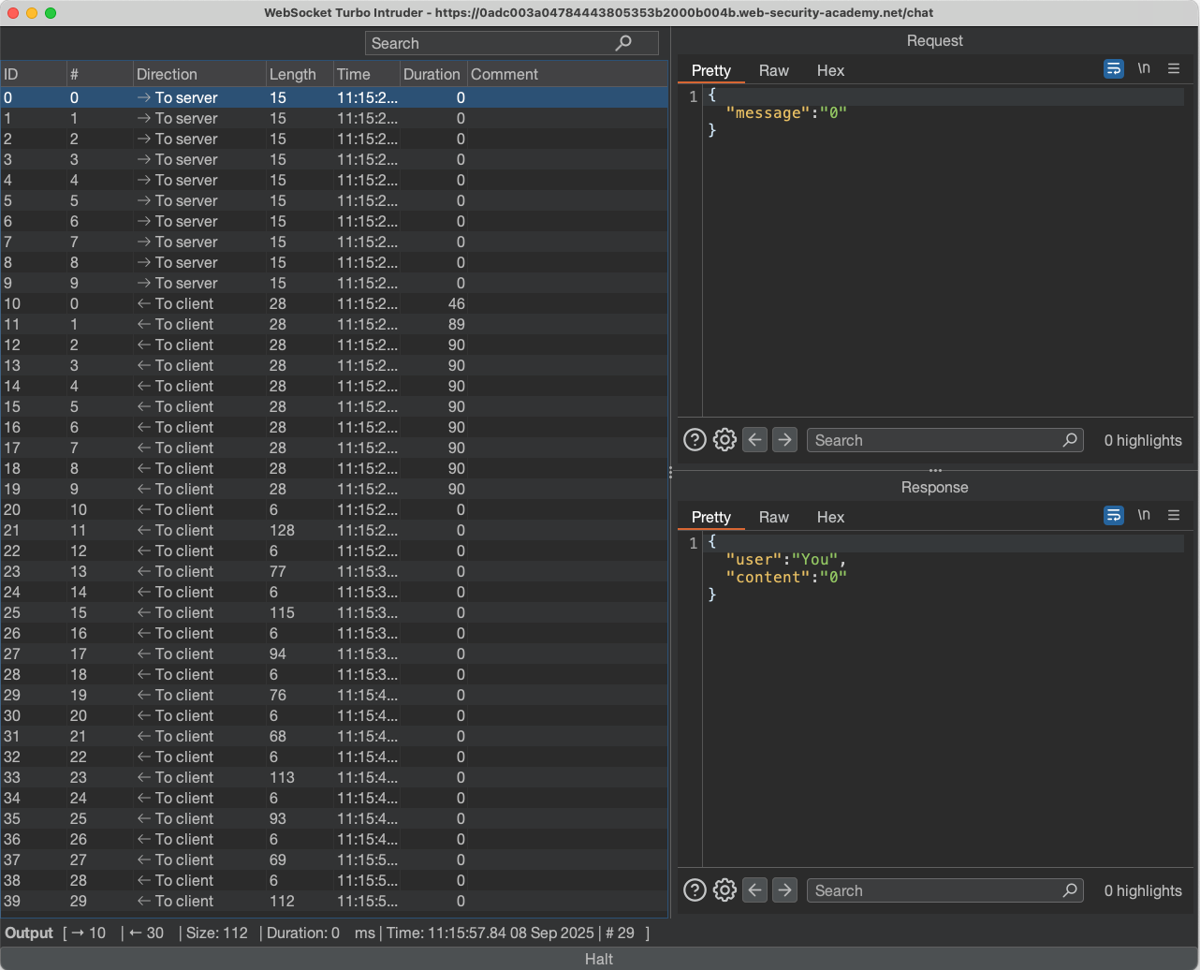Image resolution: width=1200 pixels, height=970 pixels.
Task: Switch to the Hex tab in Response
Action: click(x=830, y=517)
